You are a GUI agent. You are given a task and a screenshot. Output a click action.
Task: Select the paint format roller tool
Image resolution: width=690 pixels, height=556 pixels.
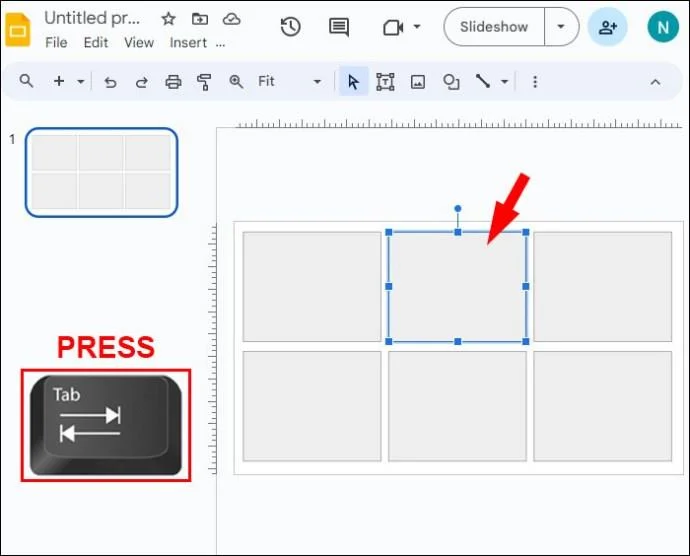coord(204,82)
